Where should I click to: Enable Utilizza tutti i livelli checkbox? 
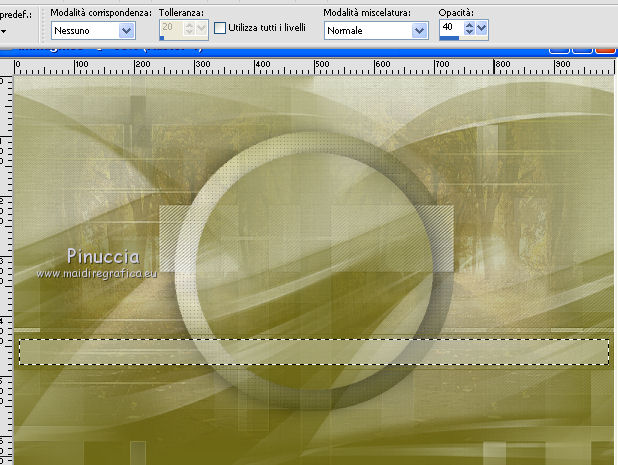coord(220,28)
